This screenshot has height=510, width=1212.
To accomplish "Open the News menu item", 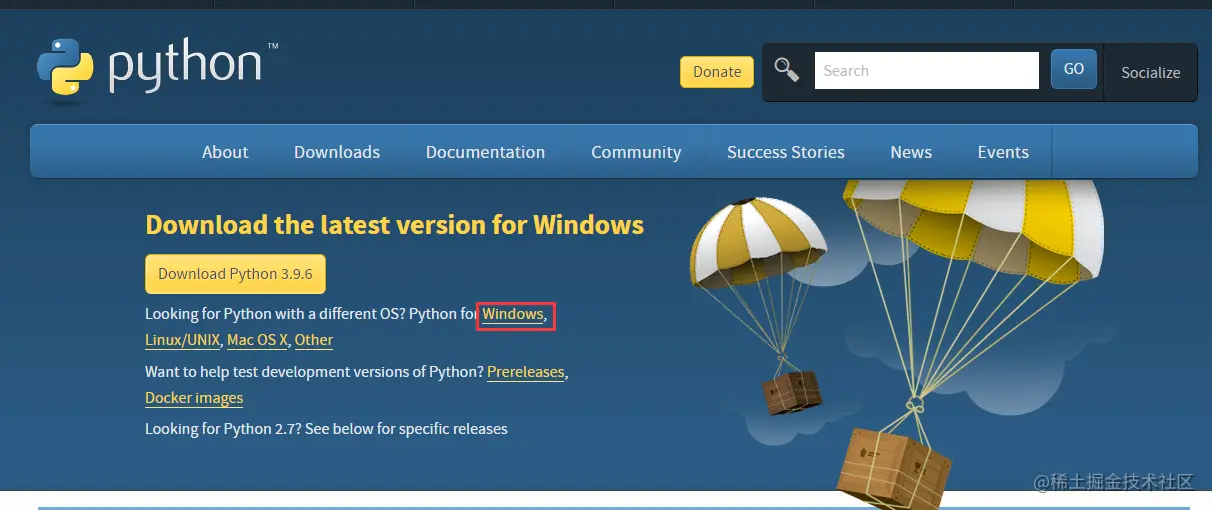I will 911,152.
